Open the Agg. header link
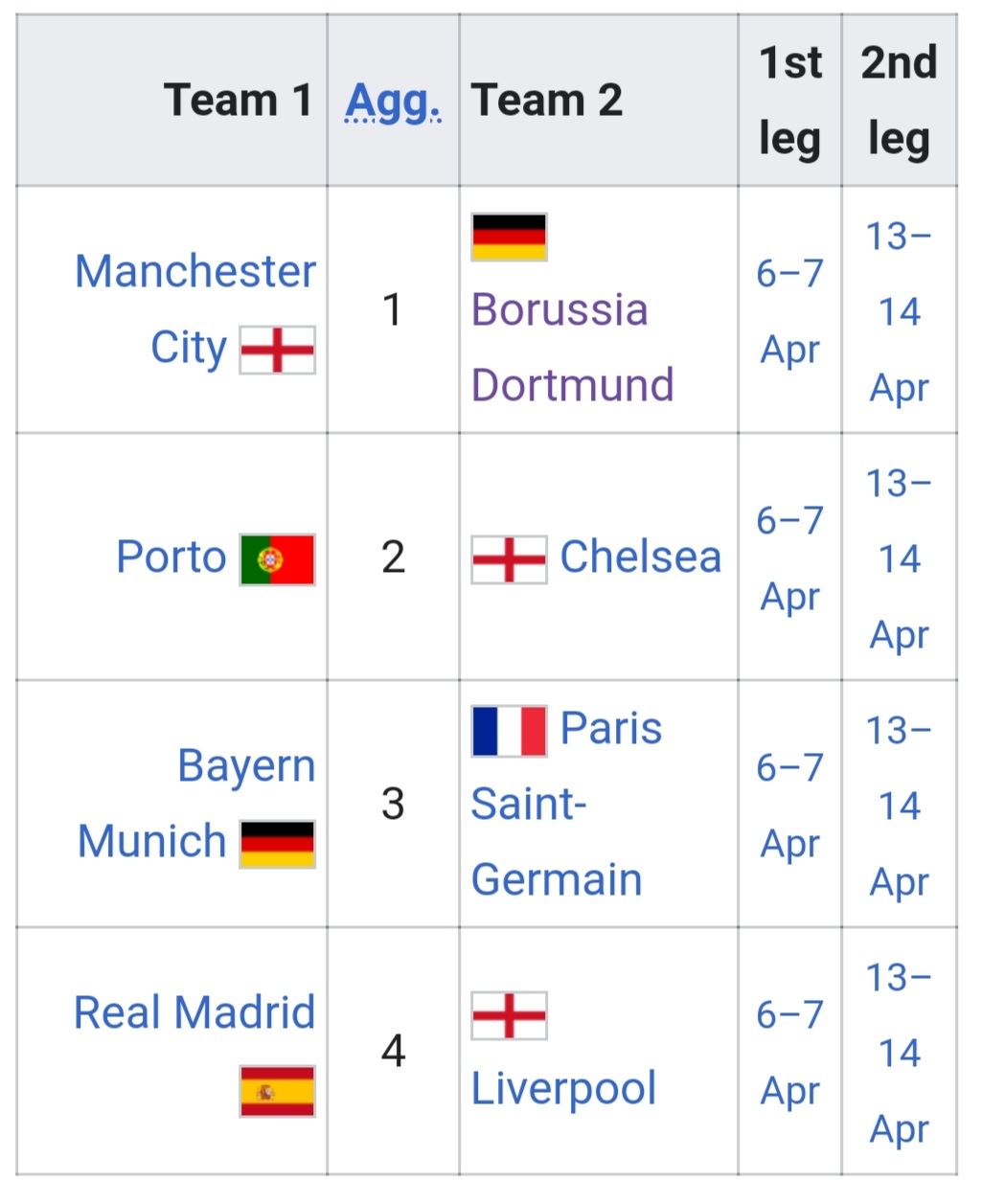 (393, 102)
